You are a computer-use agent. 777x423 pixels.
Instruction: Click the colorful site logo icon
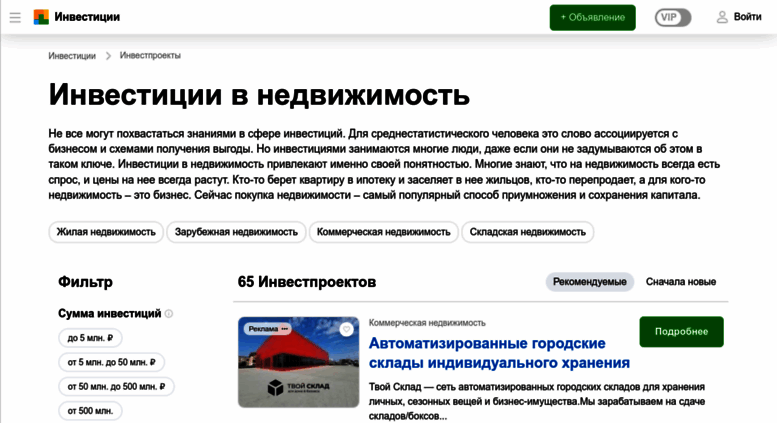[41, 17]
